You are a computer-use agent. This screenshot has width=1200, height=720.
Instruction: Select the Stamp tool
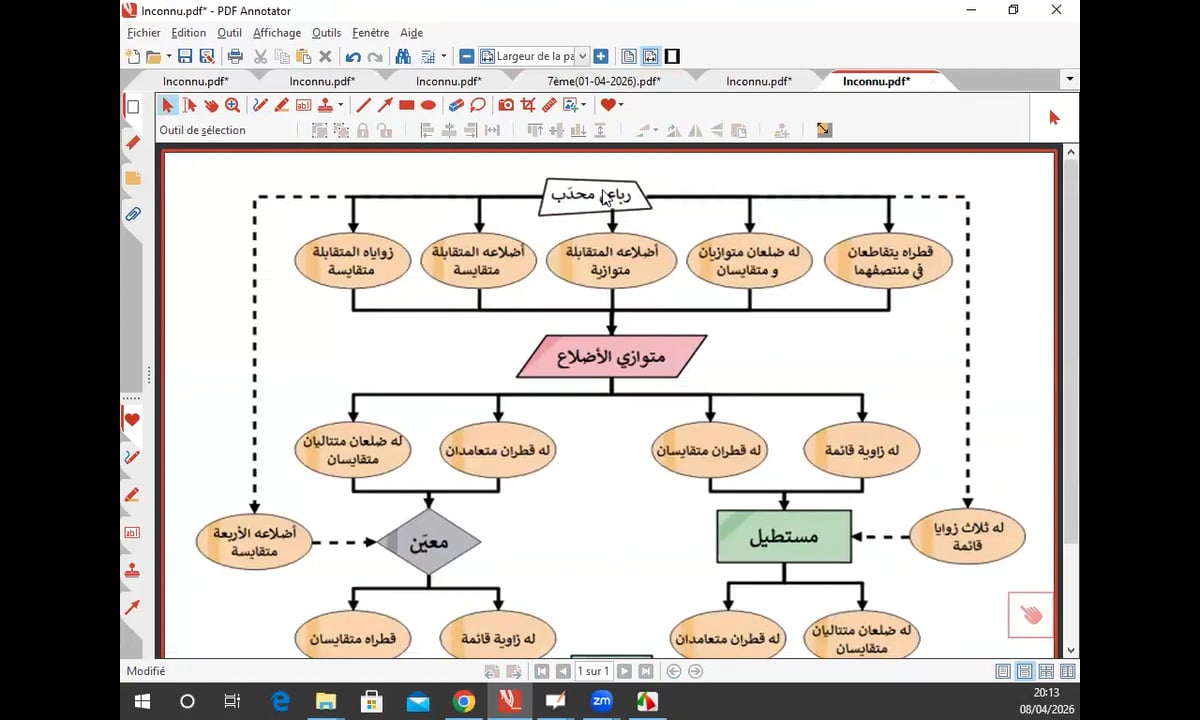pos(325,105)
